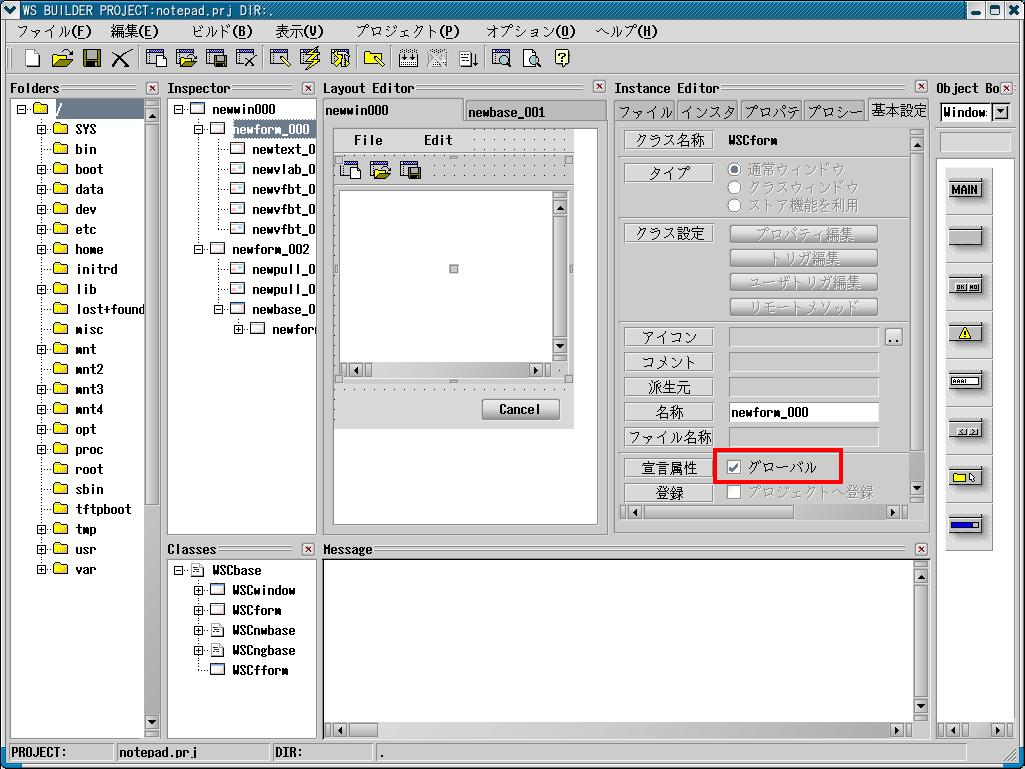Select the ストア機能を利用 radio button
Viewport: 1025px width, 769px height.
click(734, 205)
